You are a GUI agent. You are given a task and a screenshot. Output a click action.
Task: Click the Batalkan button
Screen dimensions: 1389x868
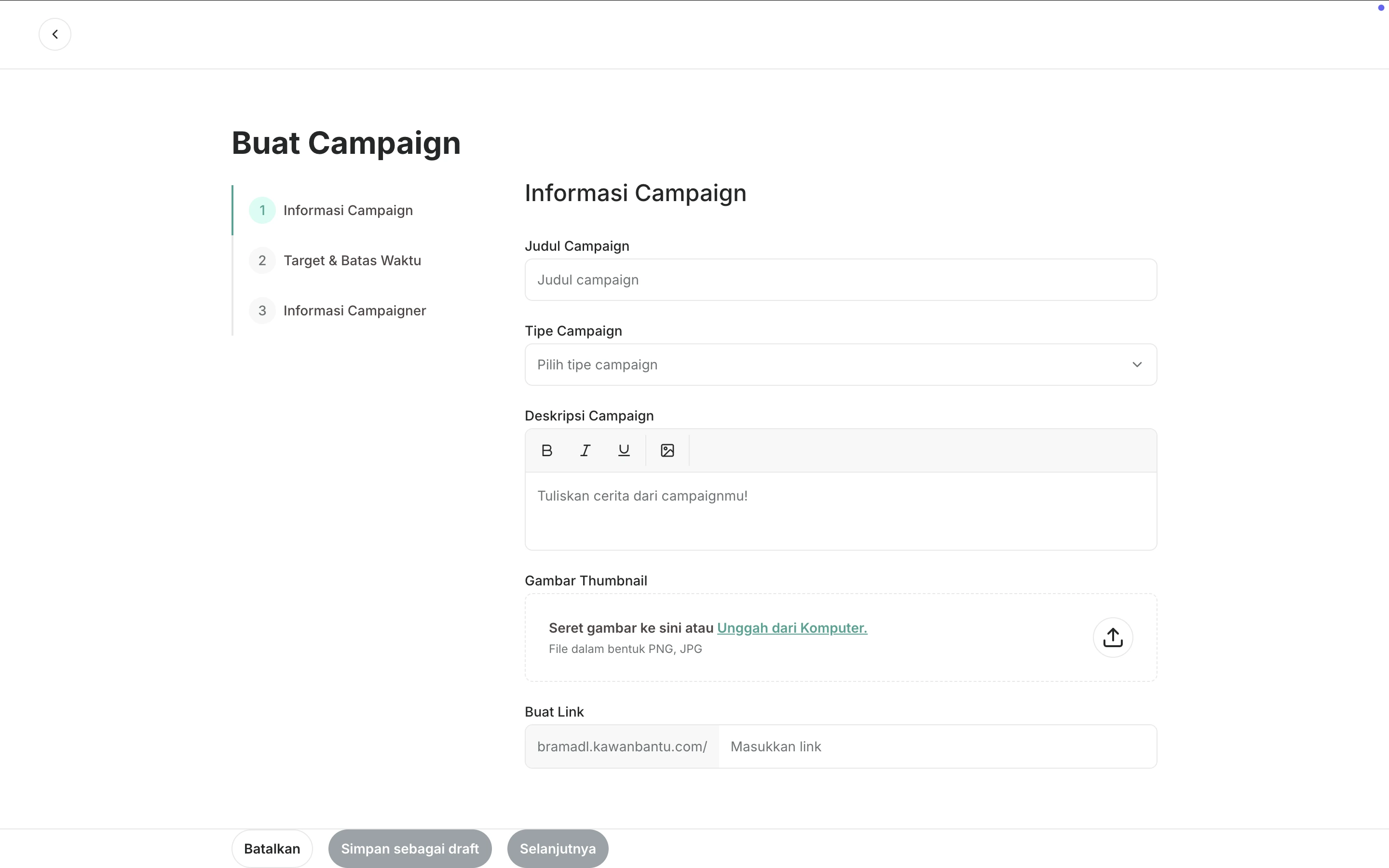coord(272,849)
